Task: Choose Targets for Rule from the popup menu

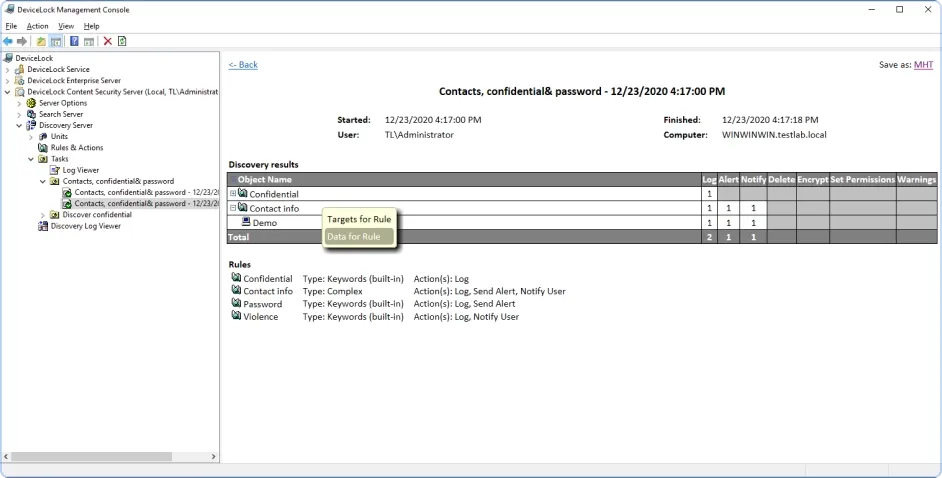Action: (359, 219)
